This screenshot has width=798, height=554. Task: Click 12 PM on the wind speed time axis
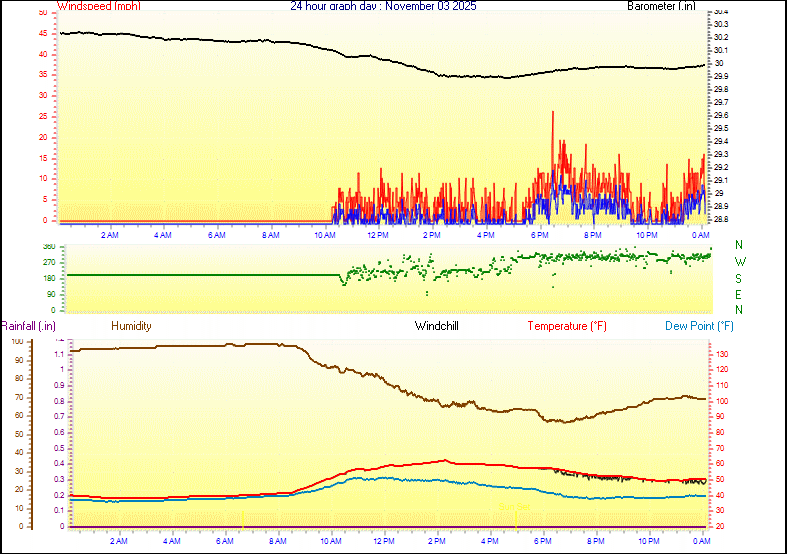(x=378, y=235)
